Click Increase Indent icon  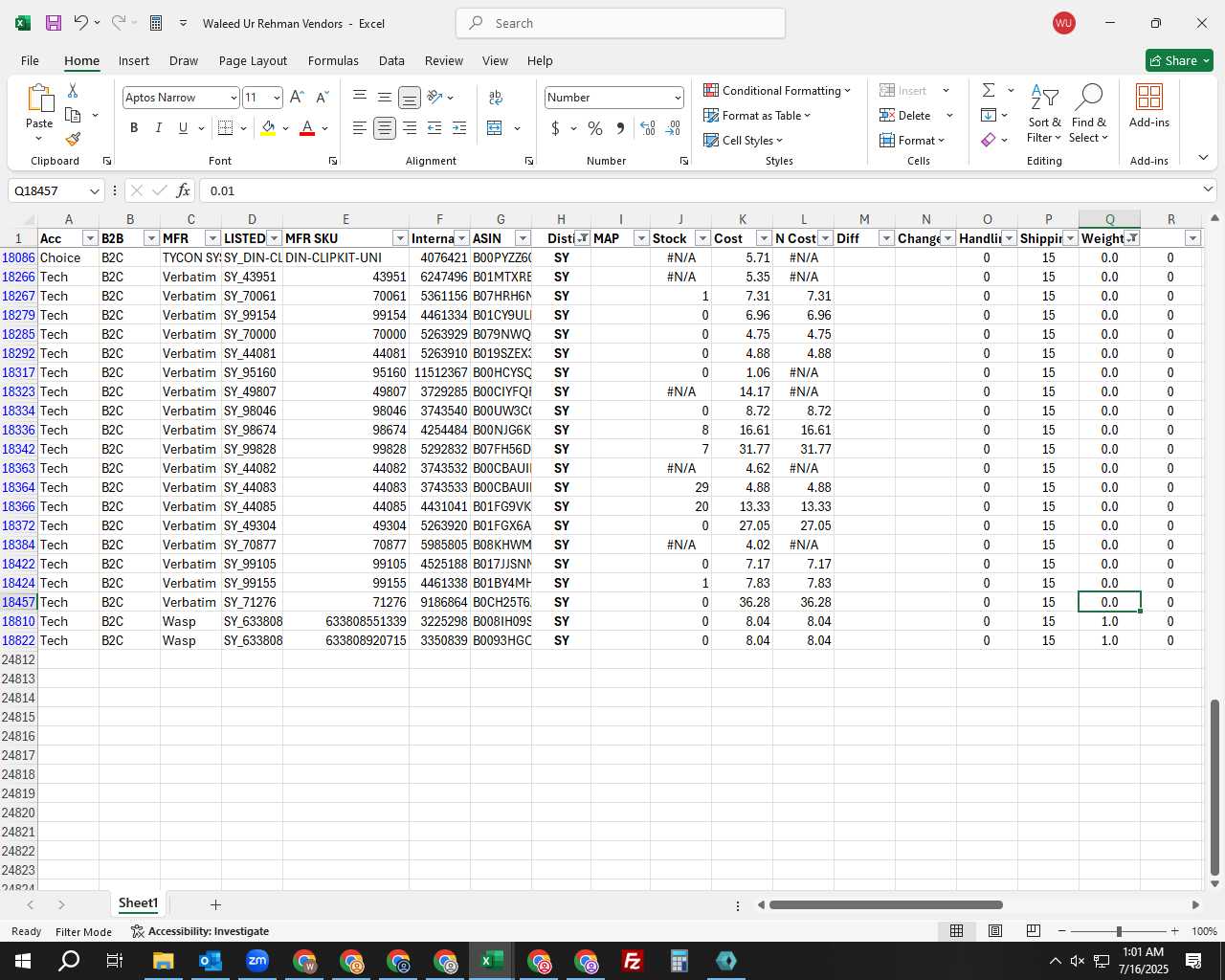[x=459, y=128]
